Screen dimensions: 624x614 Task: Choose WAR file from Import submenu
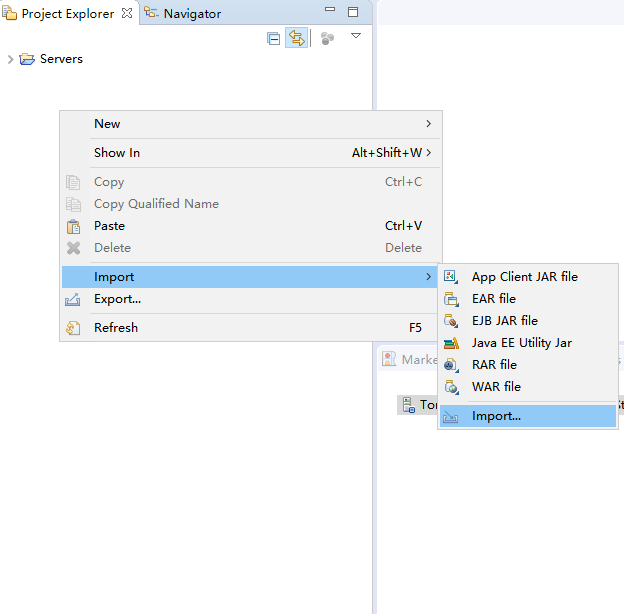(496, 387)
